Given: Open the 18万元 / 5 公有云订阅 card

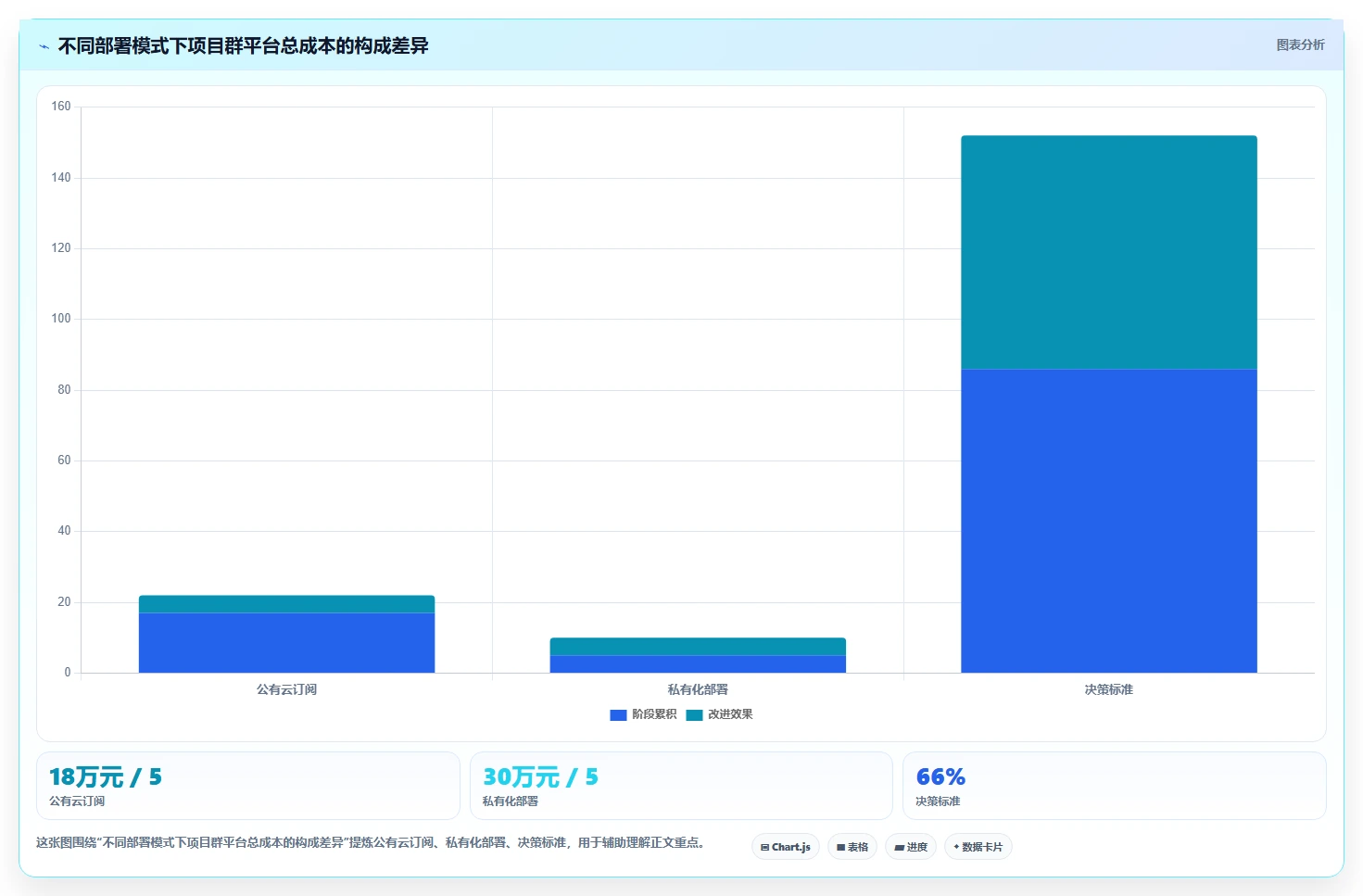Looking at the screenshot, I should (x=248, y=786).
